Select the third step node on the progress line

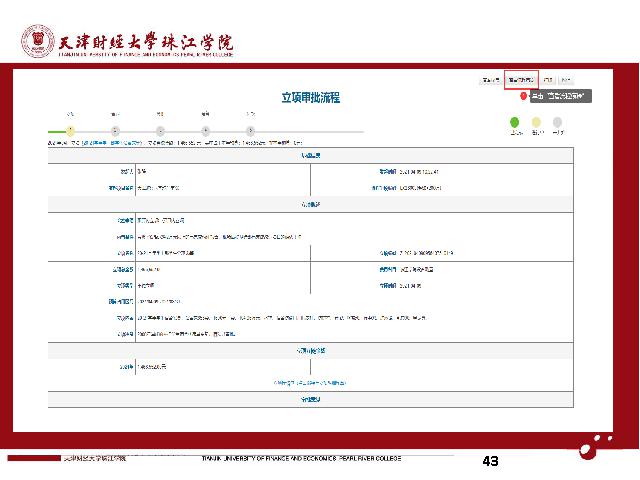point(160,131)
